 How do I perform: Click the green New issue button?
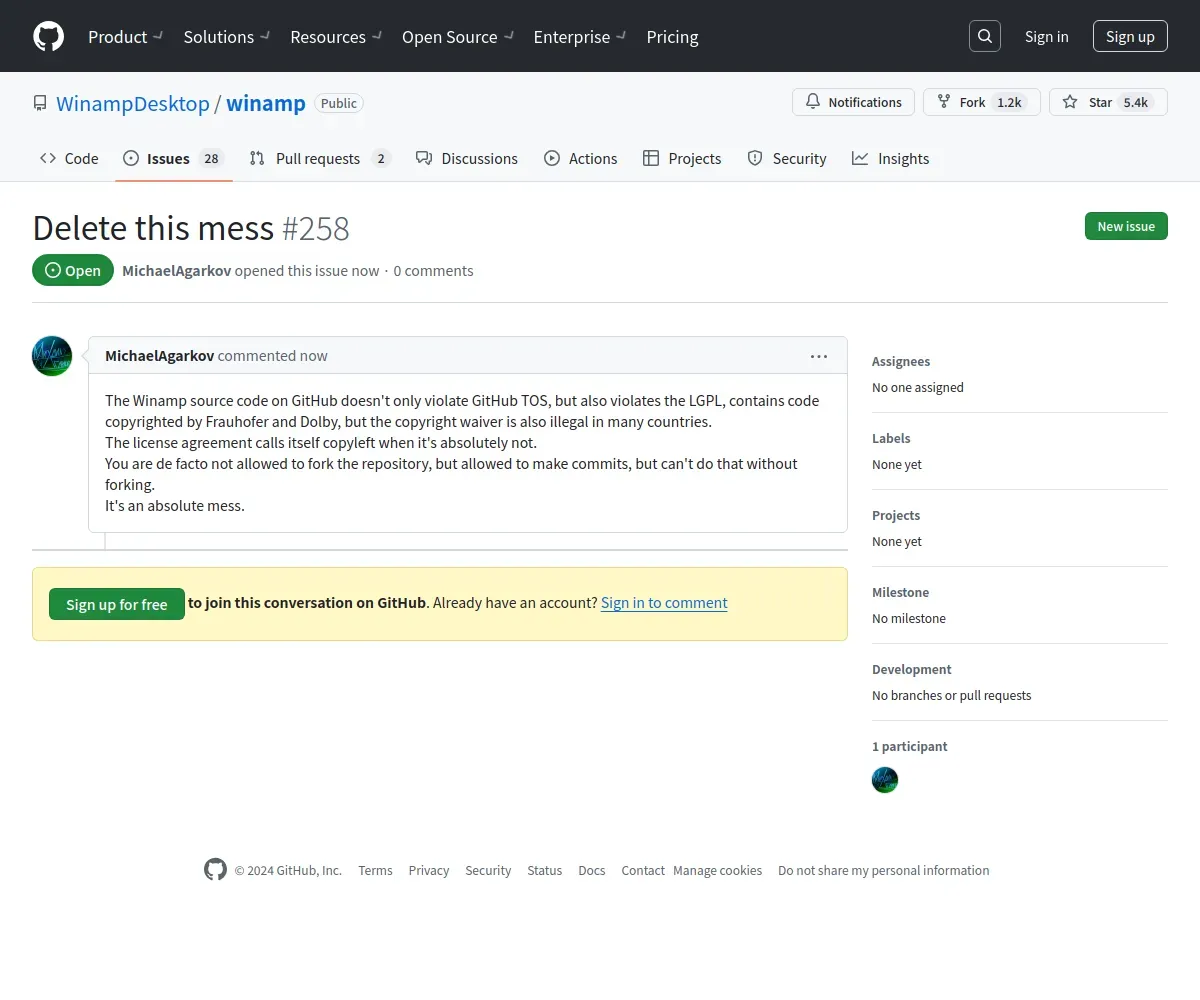point(1126,226)
